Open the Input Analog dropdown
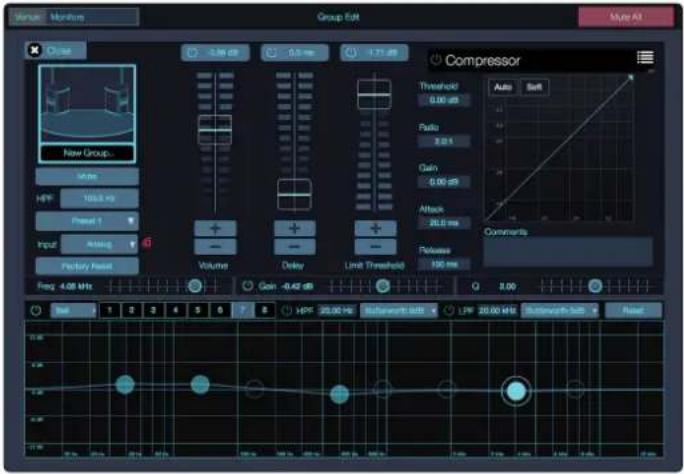Viewport: 684px width, 474px height. (99, 244)
